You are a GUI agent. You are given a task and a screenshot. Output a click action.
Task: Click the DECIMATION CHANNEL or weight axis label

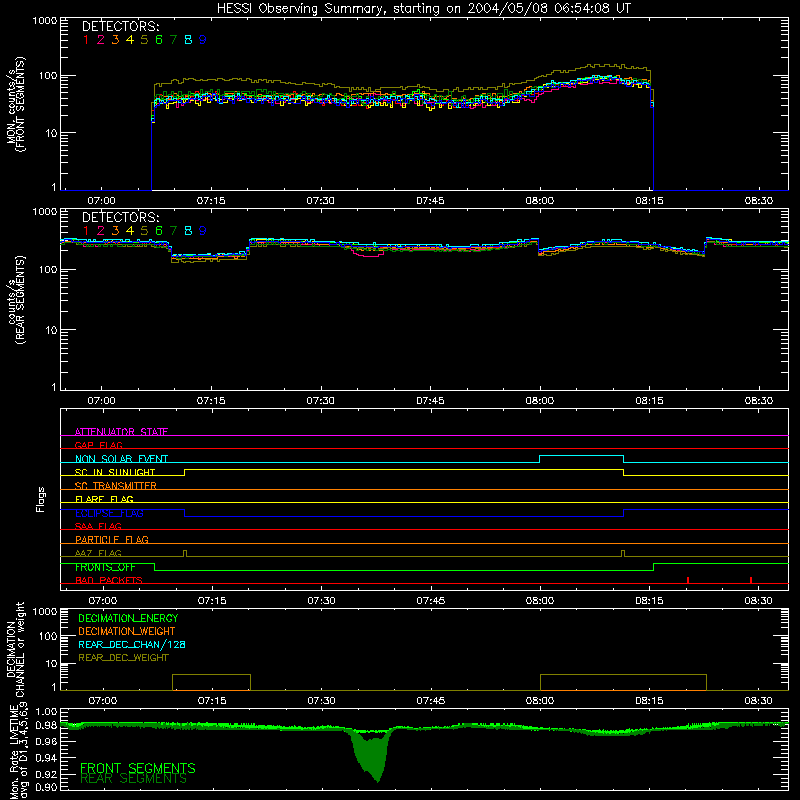pyautogui.click(x=15, y=649)
